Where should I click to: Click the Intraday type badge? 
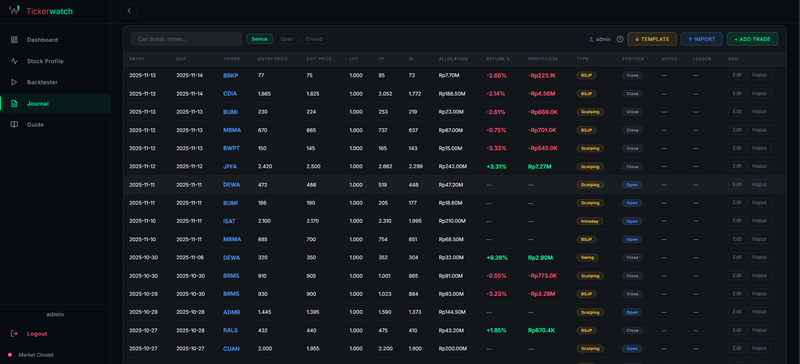pos(590,221)
